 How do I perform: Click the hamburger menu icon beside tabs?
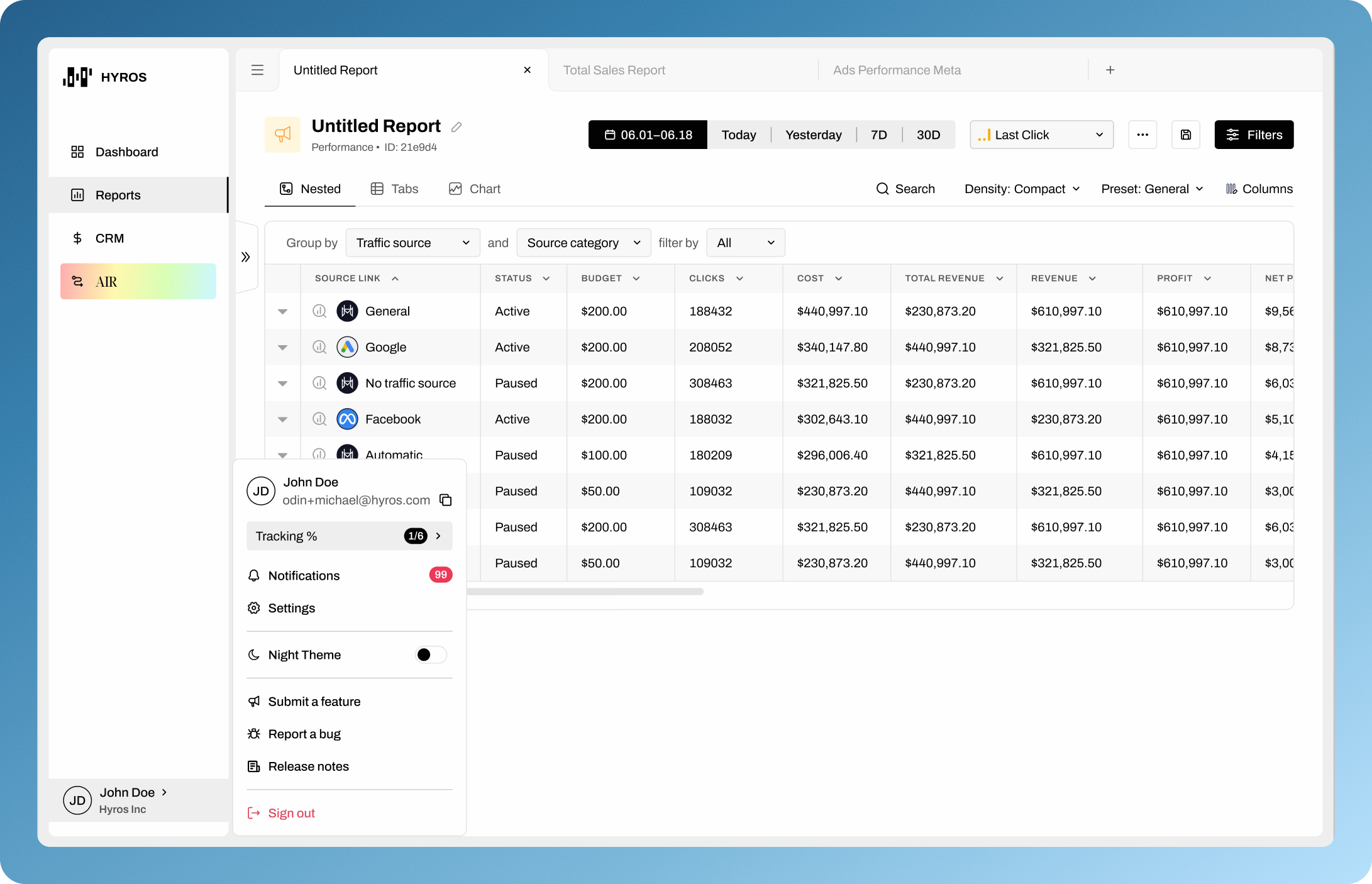tap(257, 70)
